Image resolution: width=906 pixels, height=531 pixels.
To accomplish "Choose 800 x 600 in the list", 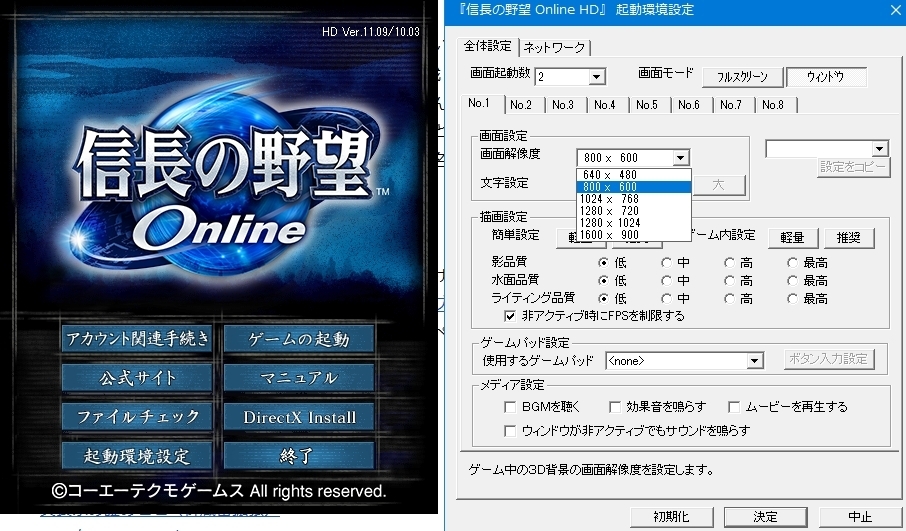I will [x=634, y=187].
